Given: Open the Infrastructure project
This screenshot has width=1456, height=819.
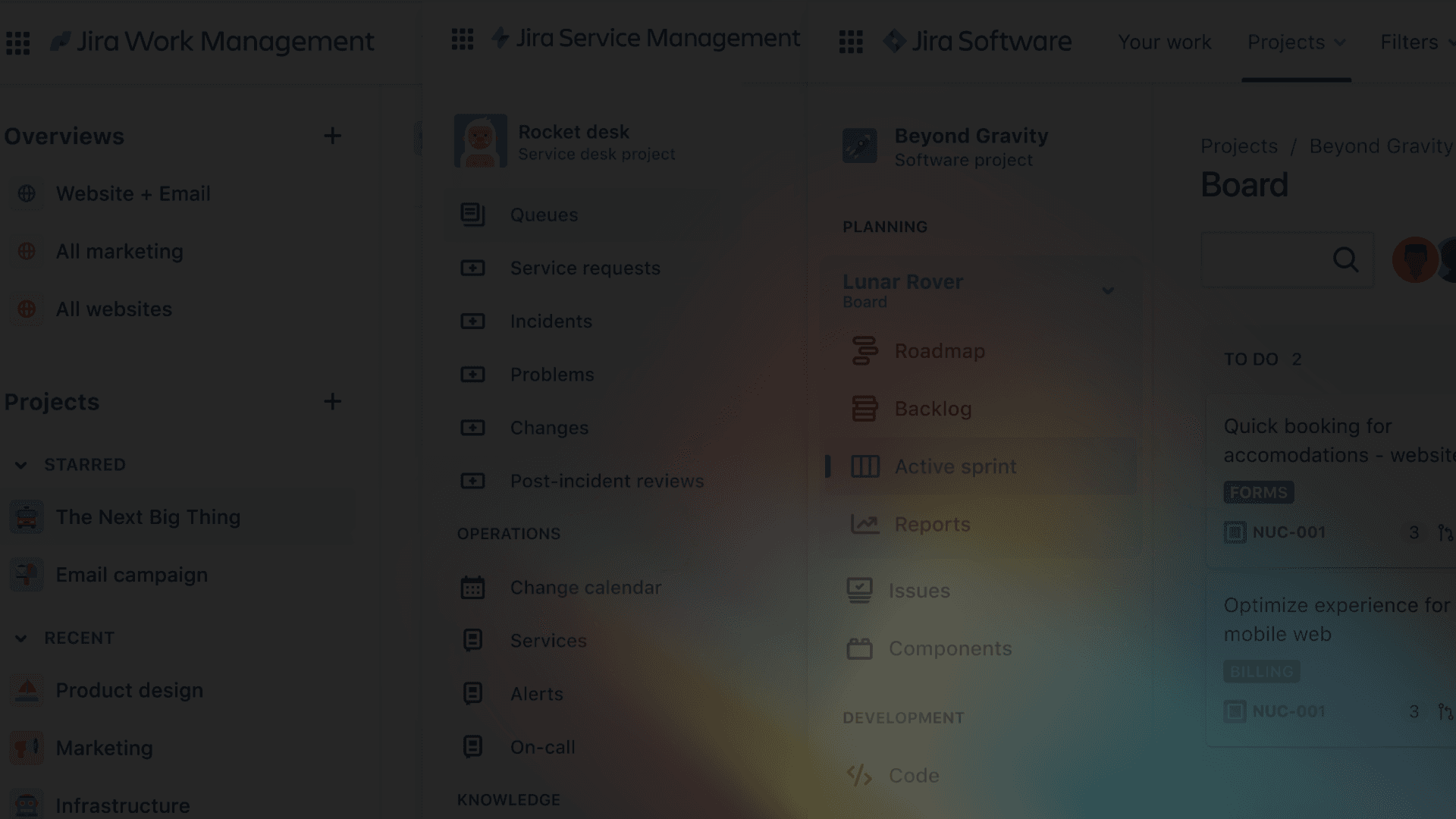Looking at the screenshot, I should coord(123,805).
